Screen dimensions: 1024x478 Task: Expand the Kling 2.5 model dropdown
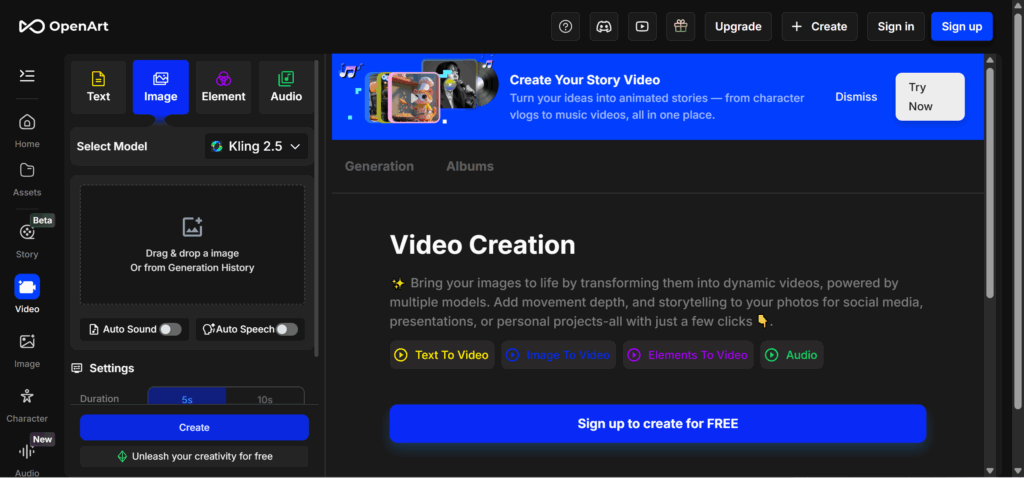257,147
